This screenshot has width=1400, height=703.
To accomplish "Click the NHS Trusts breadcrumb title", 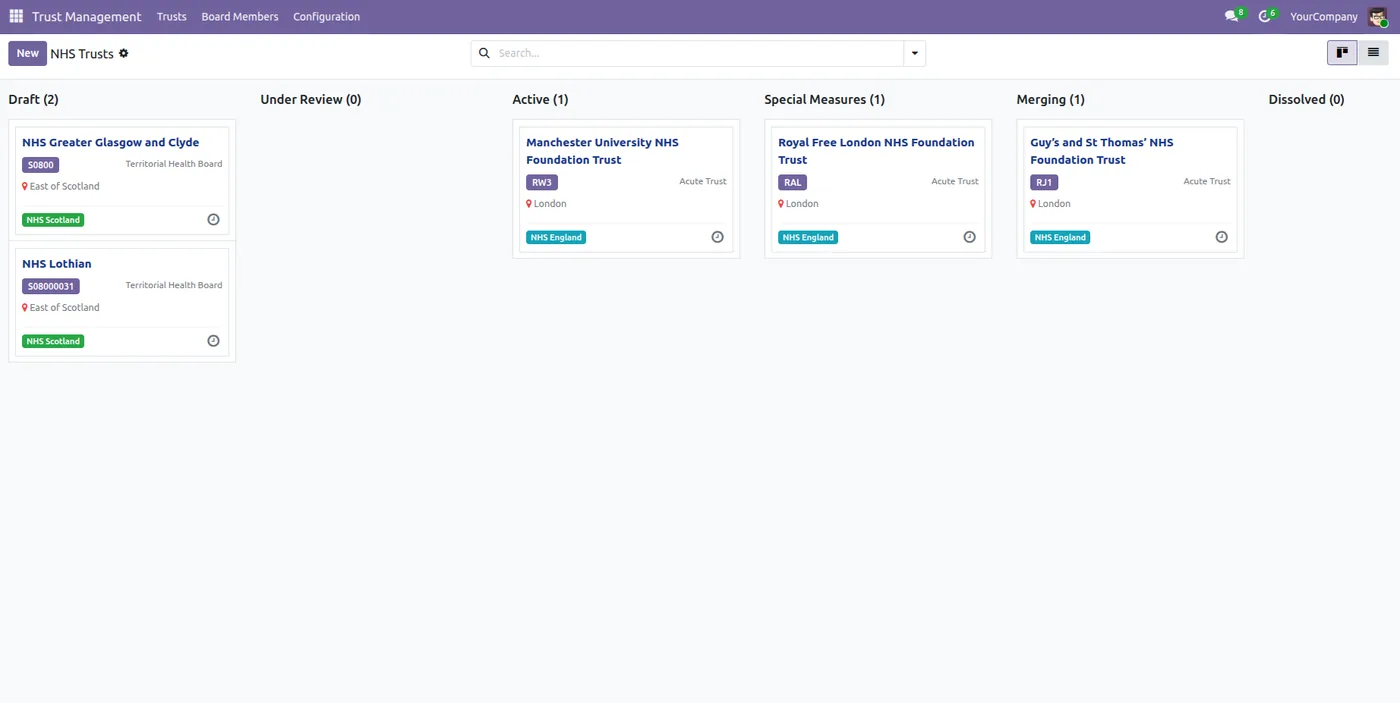I will pyautogui.click(x=82, y=54).
